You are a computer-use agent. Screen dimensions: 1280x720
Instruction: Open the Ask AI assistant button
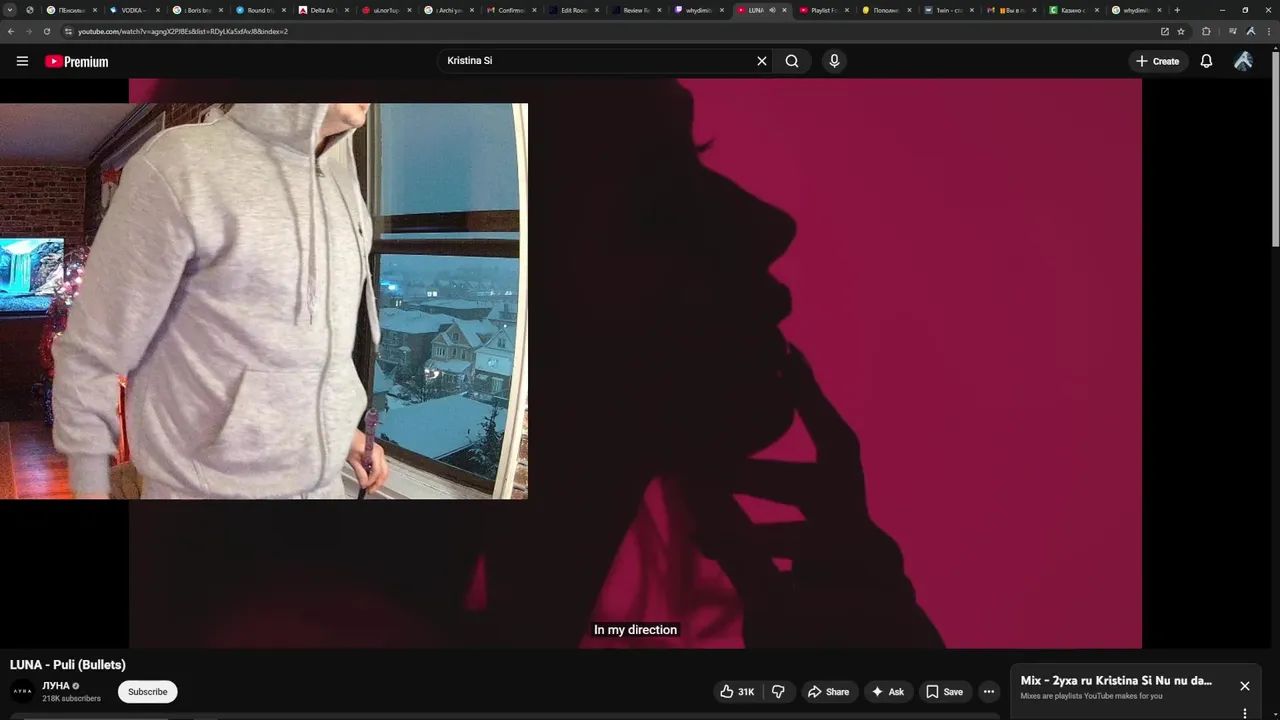tap(888, 691)
